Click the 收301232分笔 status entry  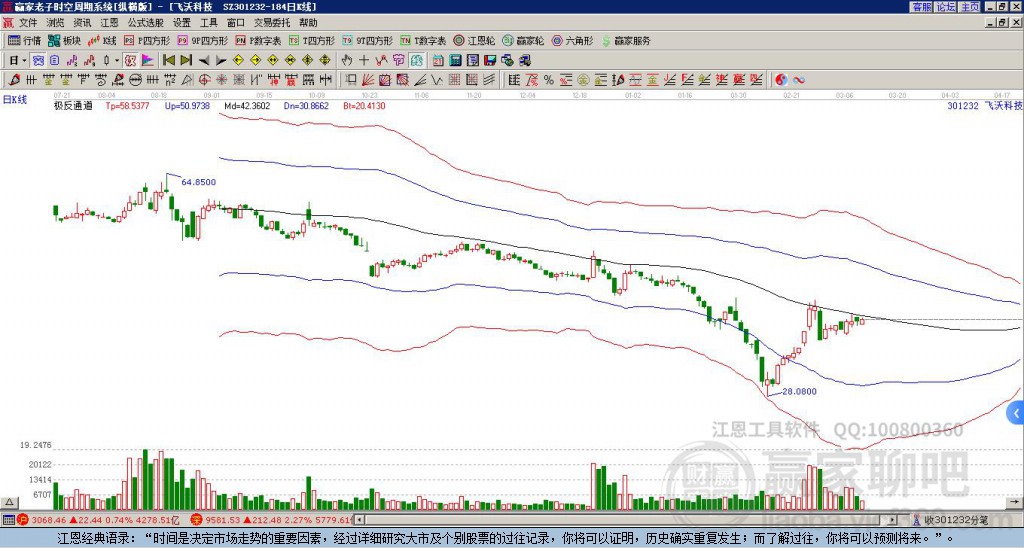951,520
